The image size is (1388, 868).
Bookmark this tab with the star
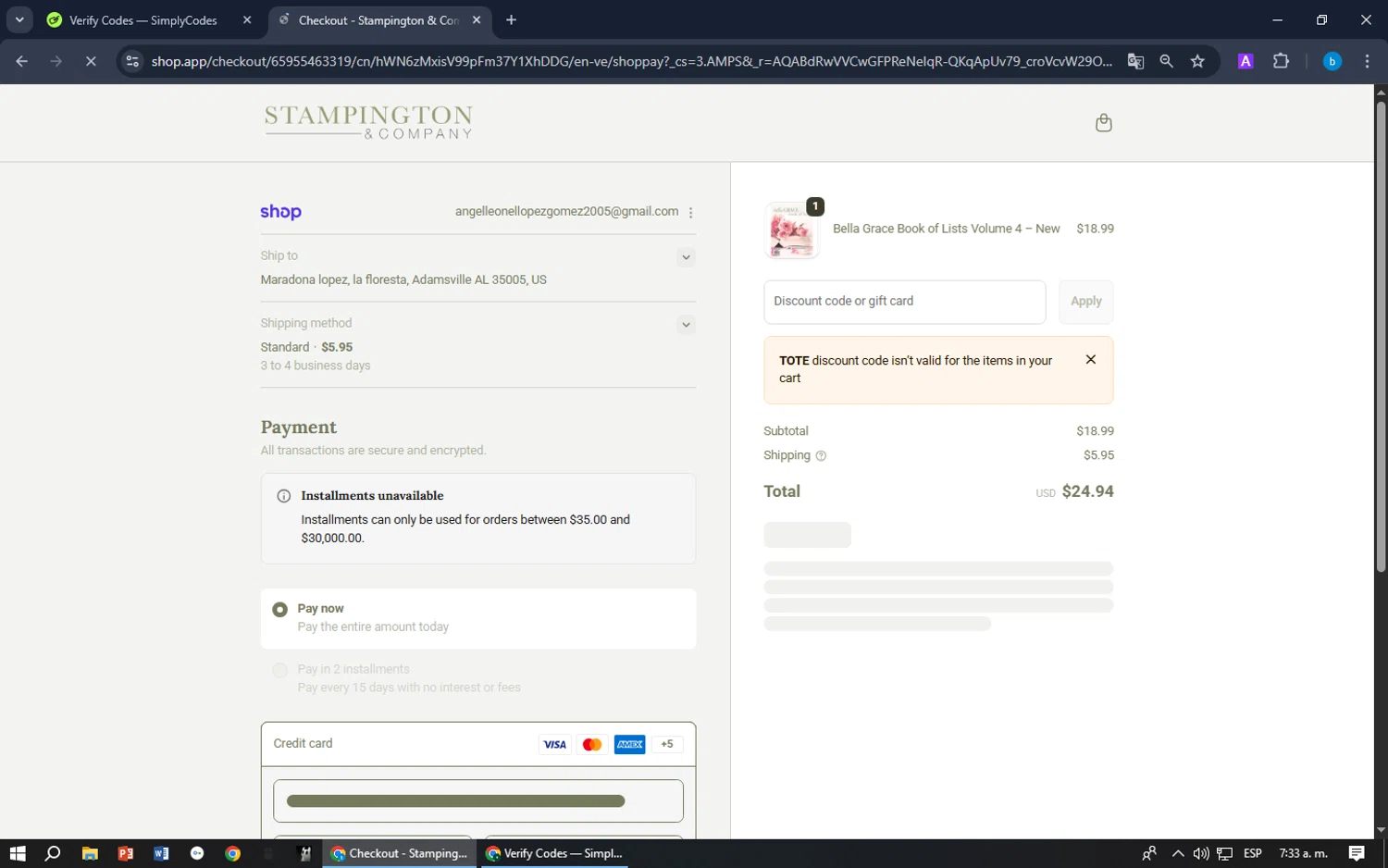(x=1197, y=61)
